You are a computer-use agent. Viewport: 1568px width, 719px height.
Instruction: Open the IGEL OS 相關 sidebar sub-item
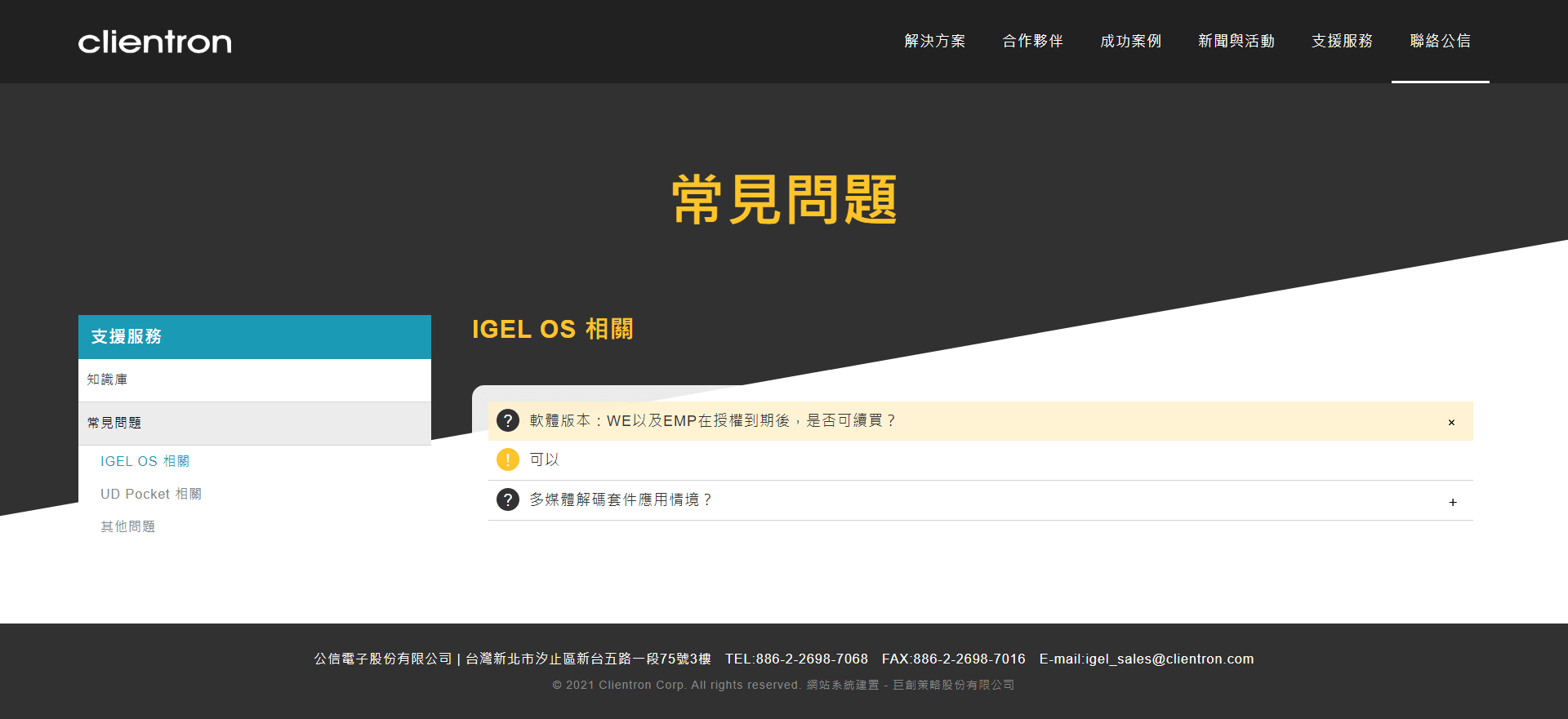145,462
